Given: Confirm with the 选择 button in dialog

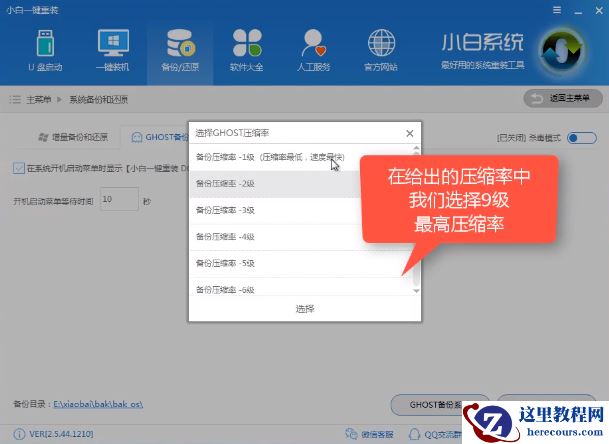Looking at the screenshot, I should click(x=305, y=309).
